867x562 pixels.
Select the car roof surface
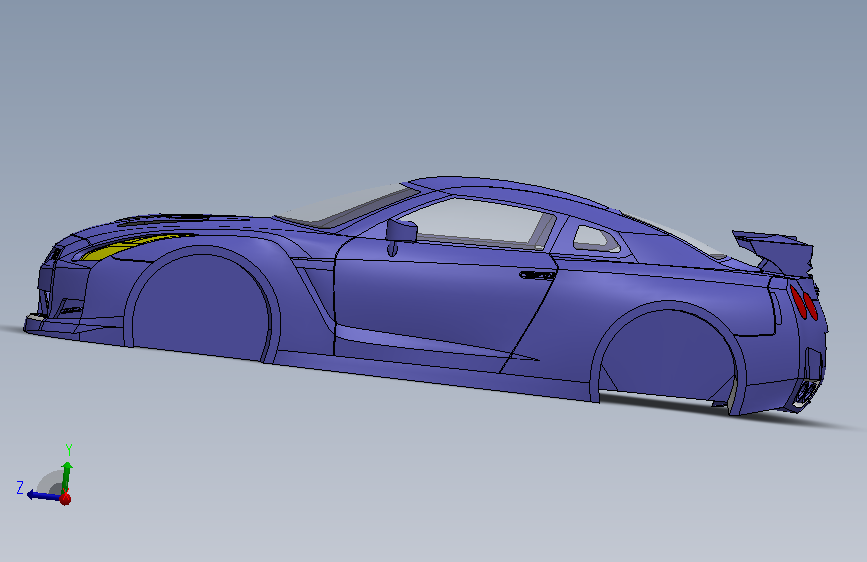tap(509, 191)
